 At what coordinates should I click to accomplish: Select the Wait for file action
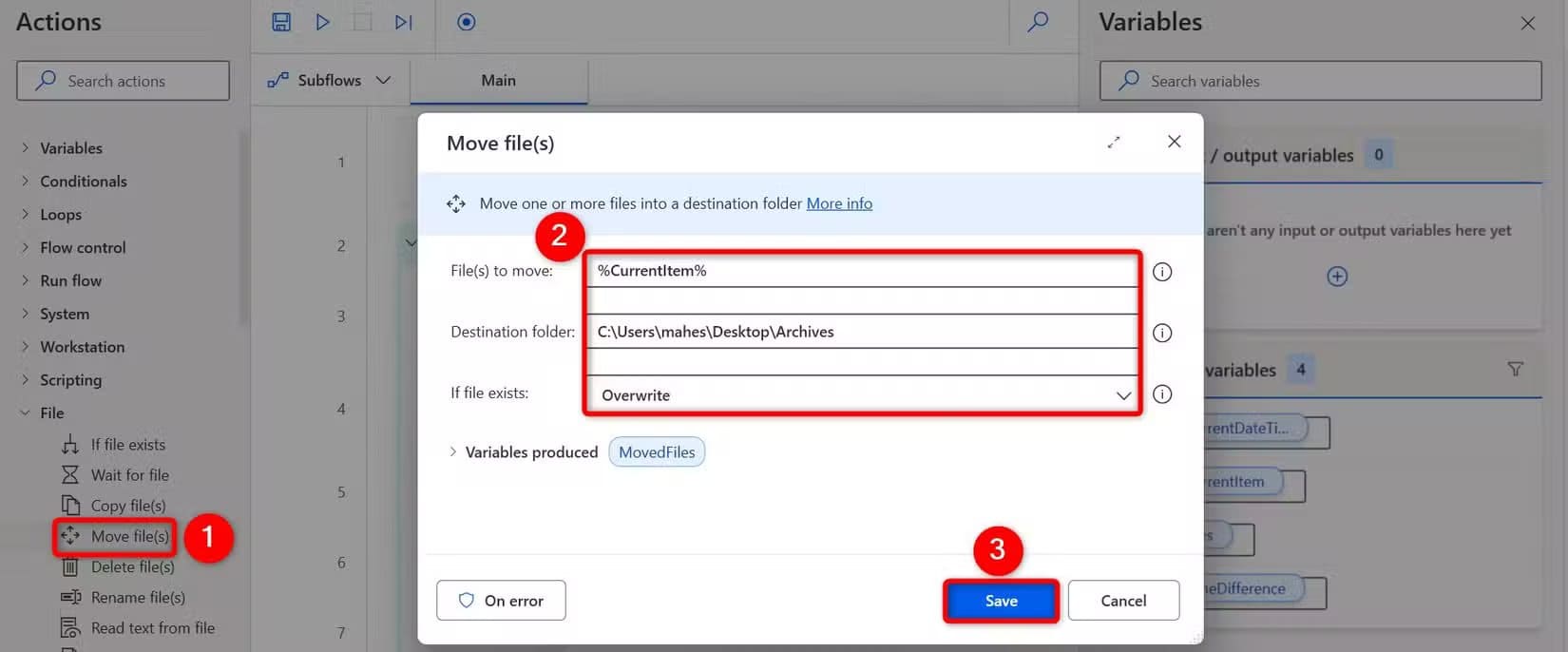coord(129,475)
